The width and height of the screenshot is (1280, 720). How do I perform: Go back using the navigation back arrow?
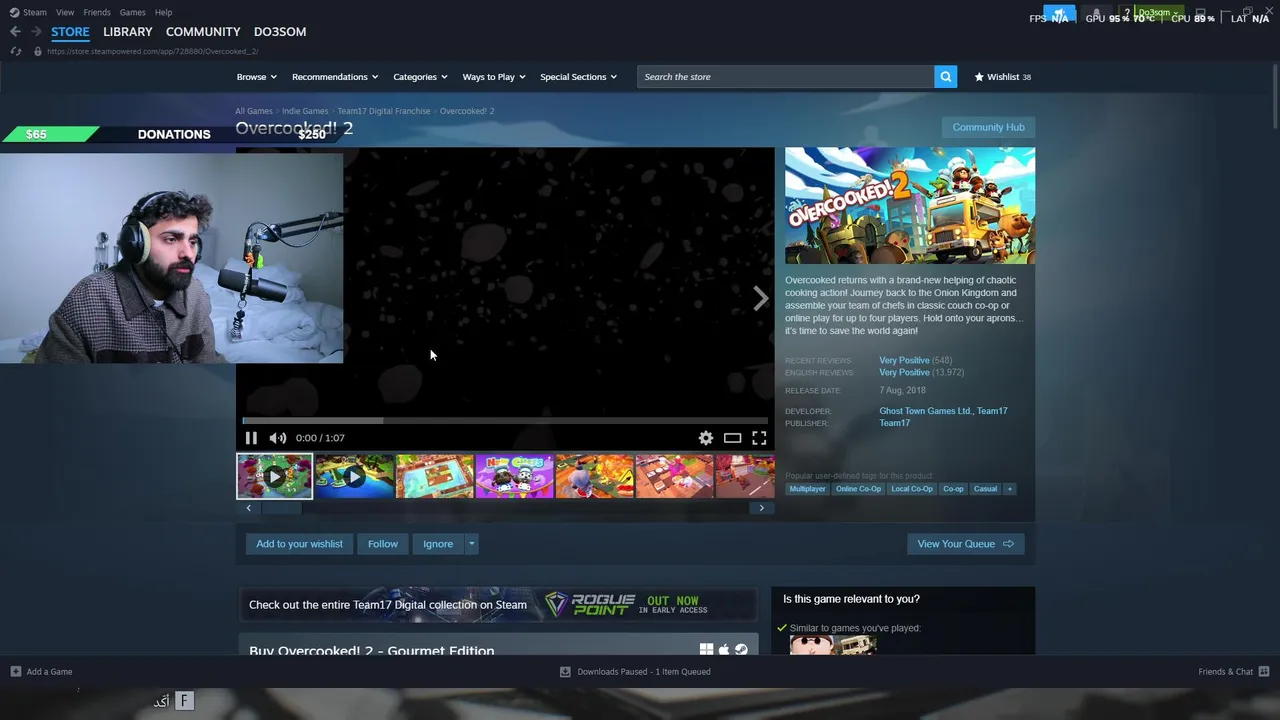[15, 32]
